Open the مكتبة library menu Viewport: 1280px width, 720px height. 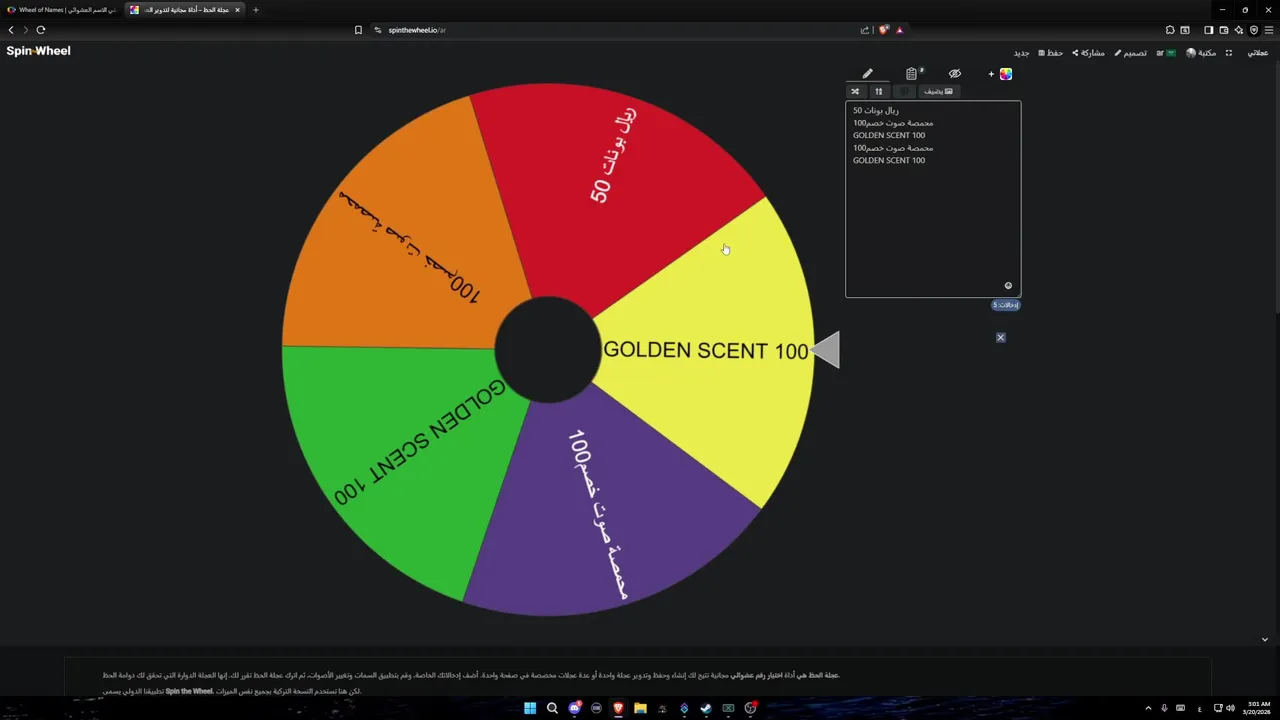click(x=1201, y=53)
